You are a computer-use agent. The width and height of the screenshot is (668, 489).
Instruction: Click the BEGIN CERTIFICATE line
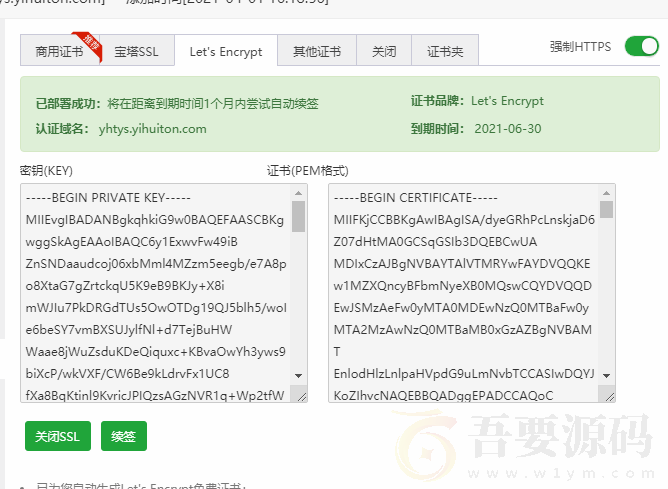(415, 198)
